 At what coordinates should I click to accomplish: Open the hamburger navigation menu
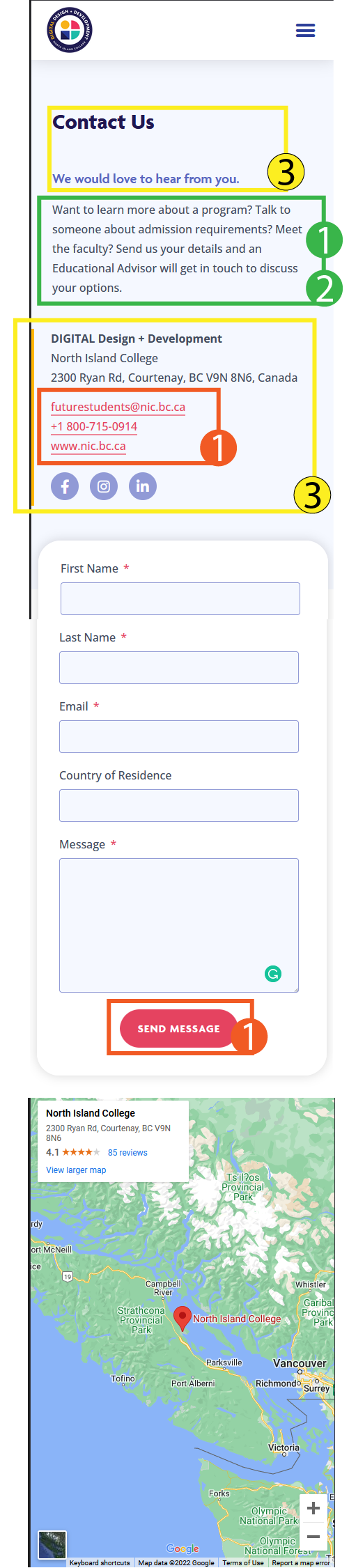pyautogui.click(x=305, y=30)
